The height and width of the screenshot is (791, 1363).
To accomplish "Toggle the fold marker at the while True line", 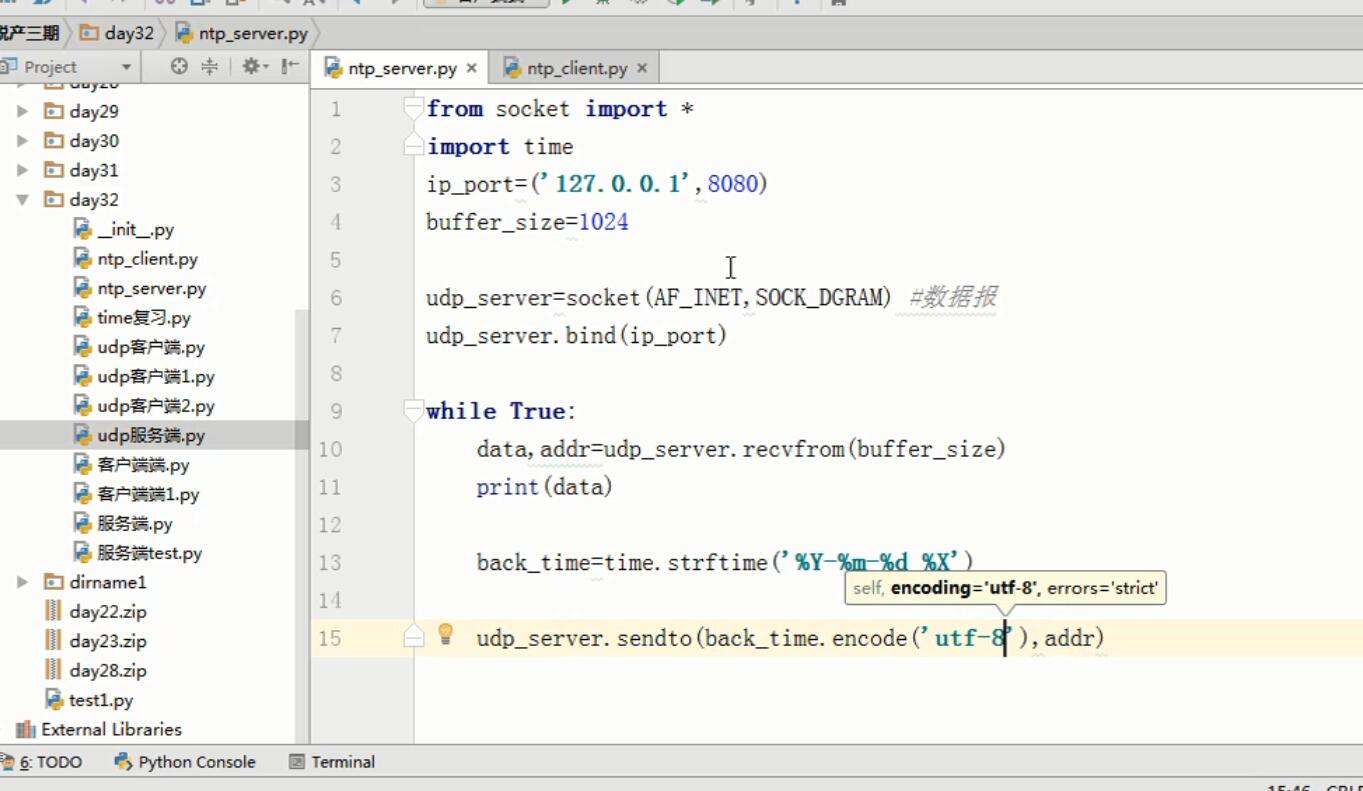I will click(x=413, y=411).
